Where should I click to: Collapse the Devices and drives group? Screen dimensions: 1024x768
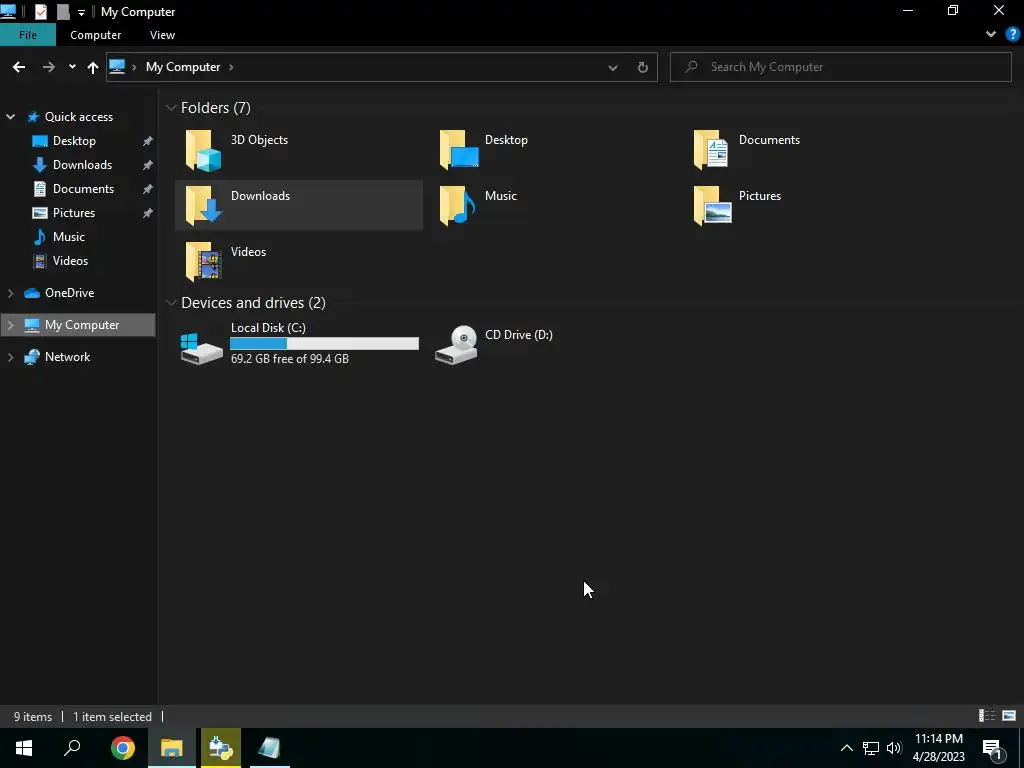[x=171, y=303]
